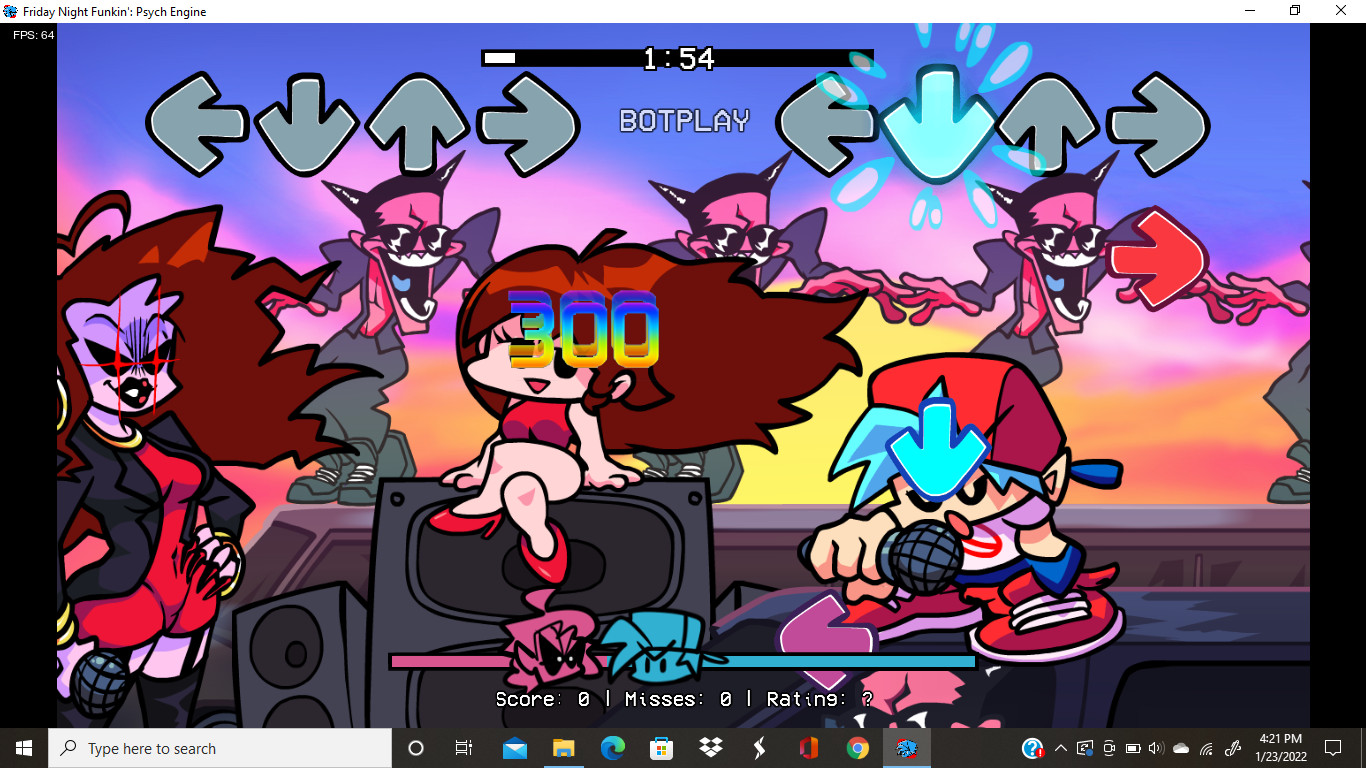Open Dropbox from the taskbar
The image size is (1366, 768).
click(710, 748)
